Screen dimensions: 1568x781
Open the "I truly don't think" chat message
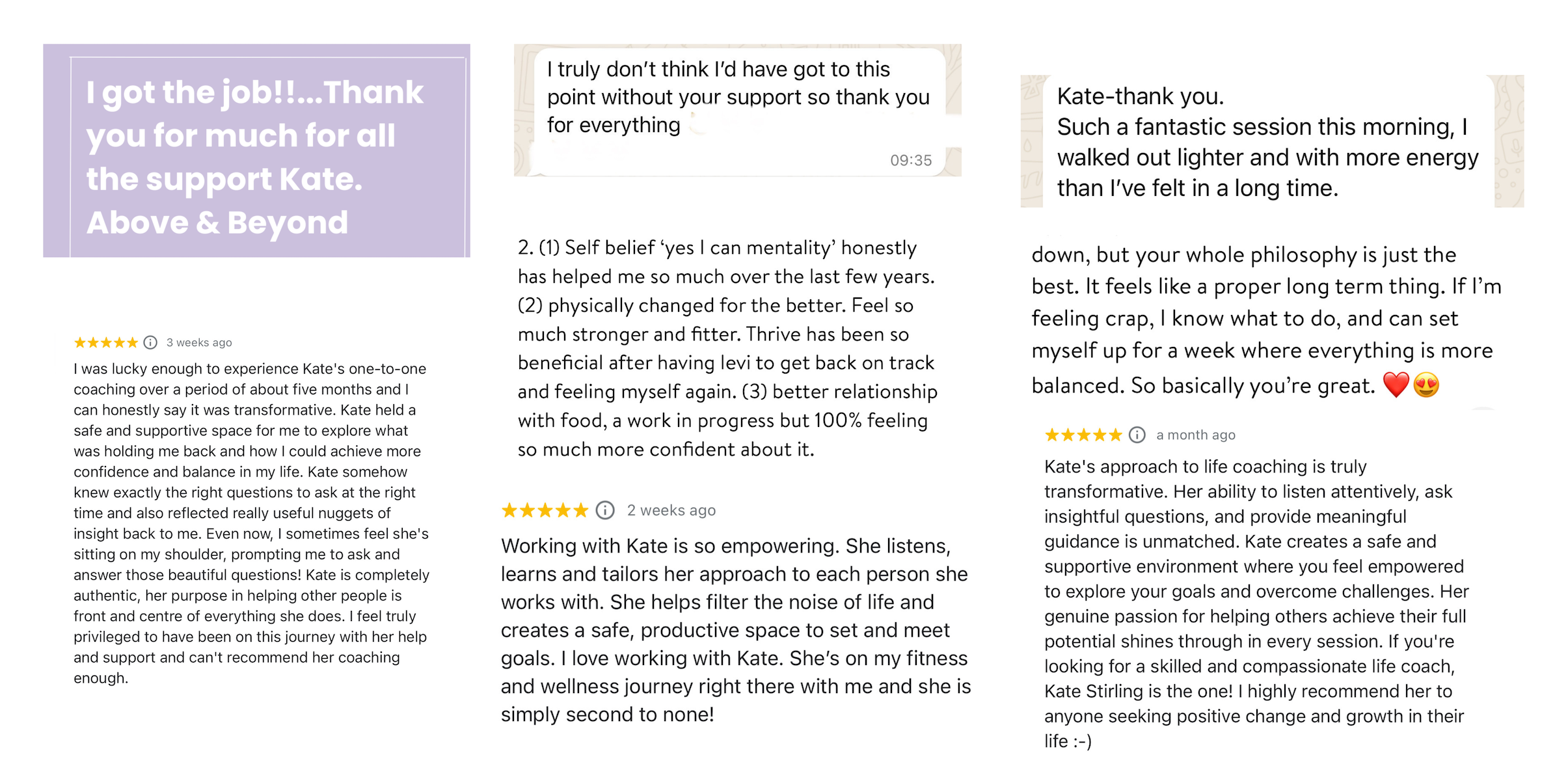click(738, 98)
